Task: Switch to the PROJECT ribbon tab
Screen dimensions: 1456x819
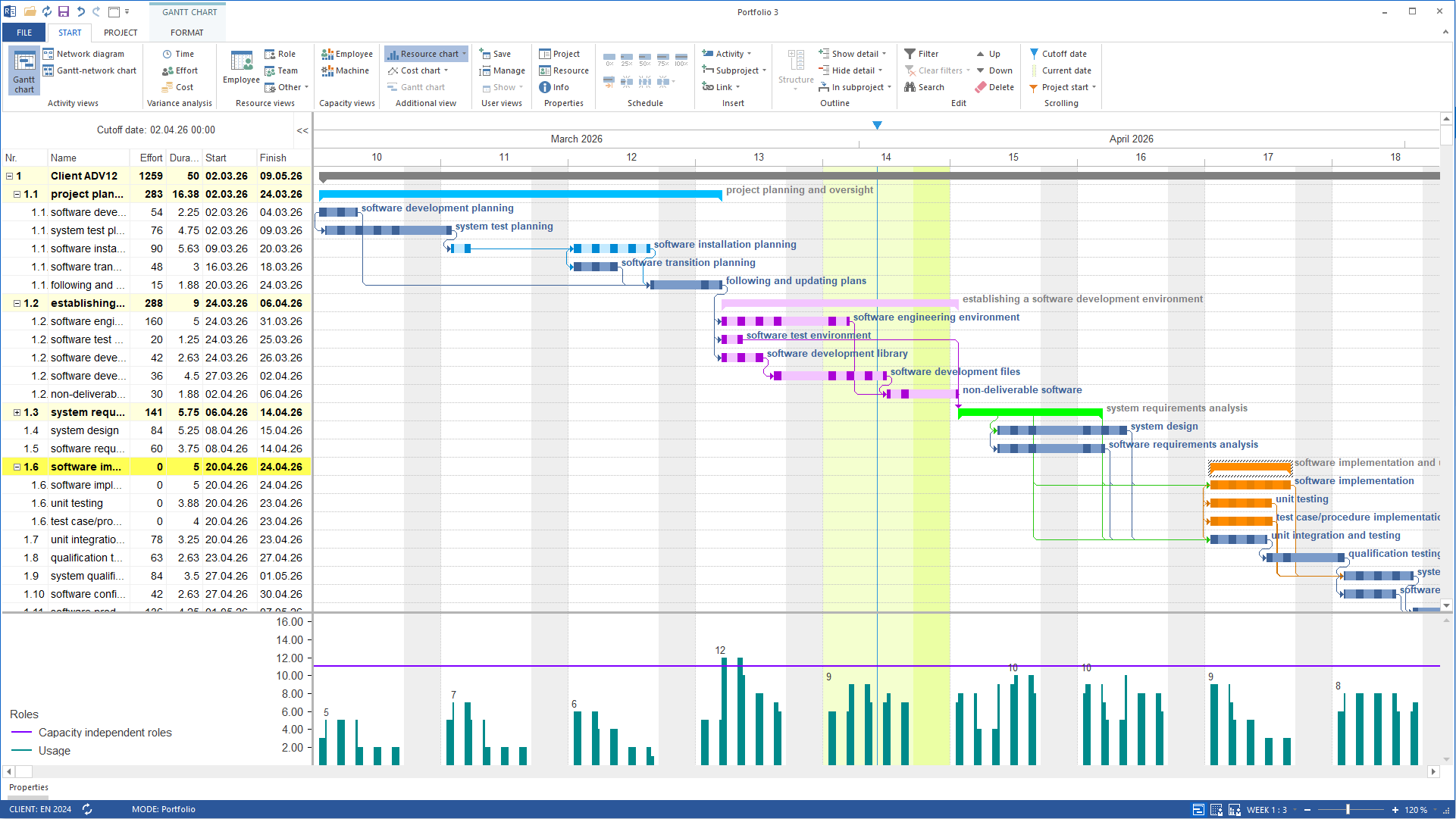Action: click(x=121, y=33)
